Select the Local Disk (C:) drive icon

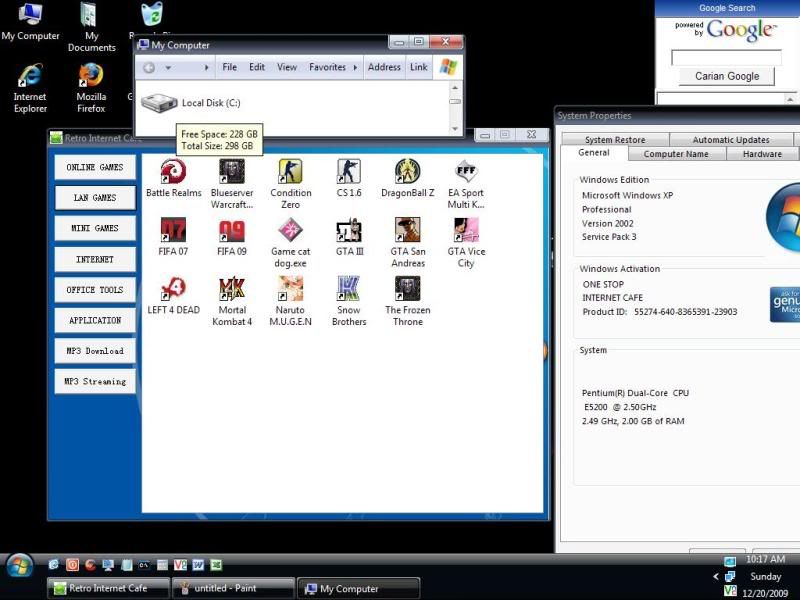click(159, 103)
